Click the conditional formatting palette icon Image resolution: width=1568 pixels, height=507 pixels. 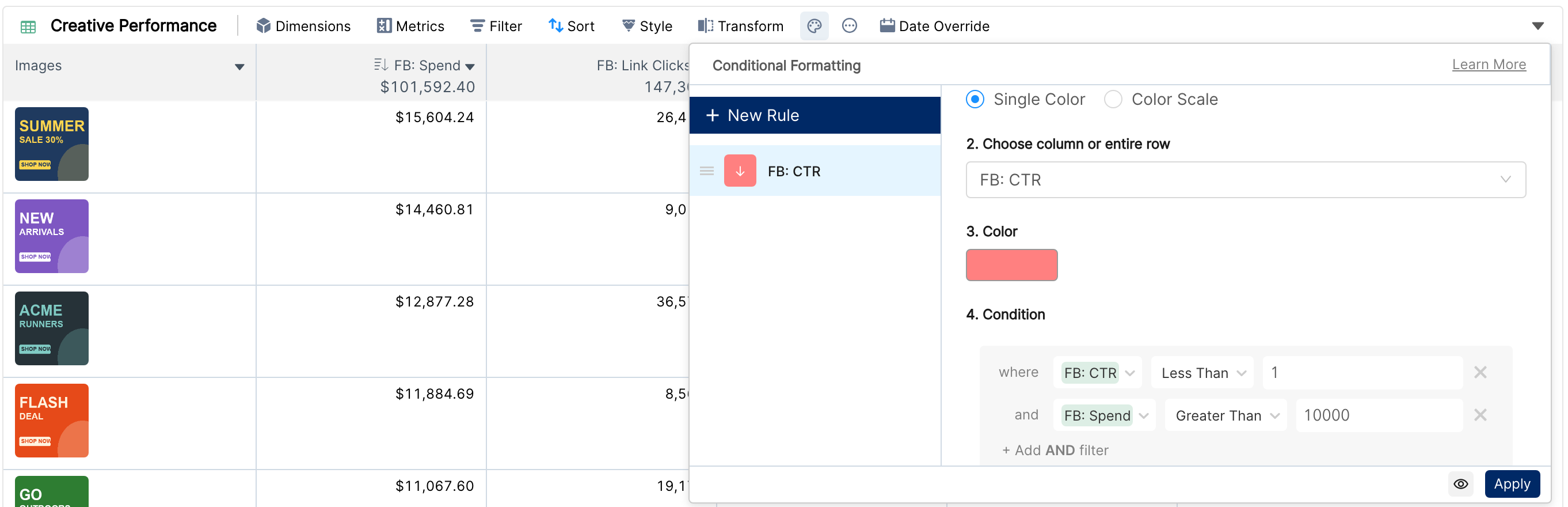point(814,26)
